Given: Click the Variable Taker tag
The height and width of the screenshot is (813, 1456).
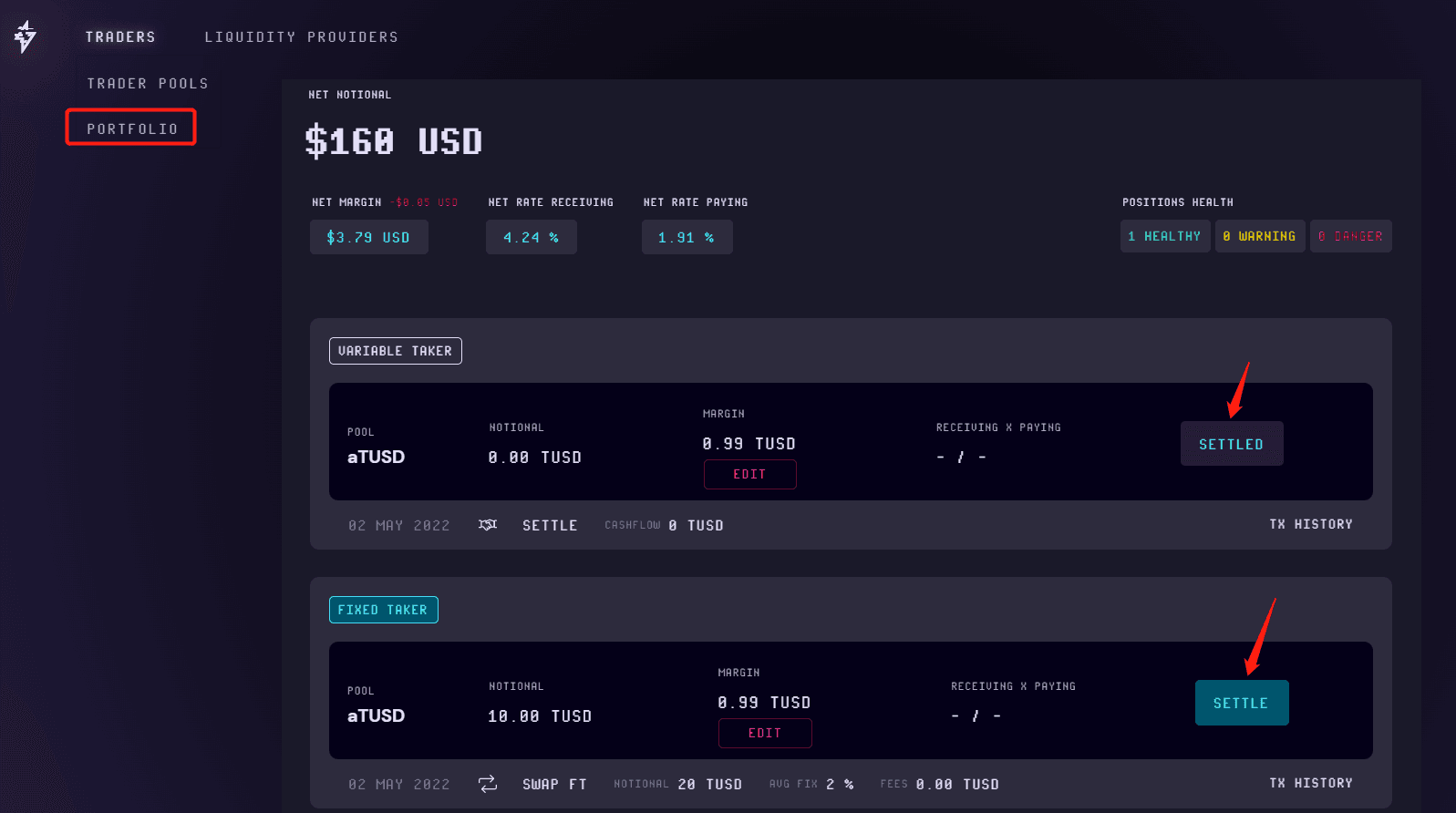Looking at the screenshot, I should click(x=396, y=351).
